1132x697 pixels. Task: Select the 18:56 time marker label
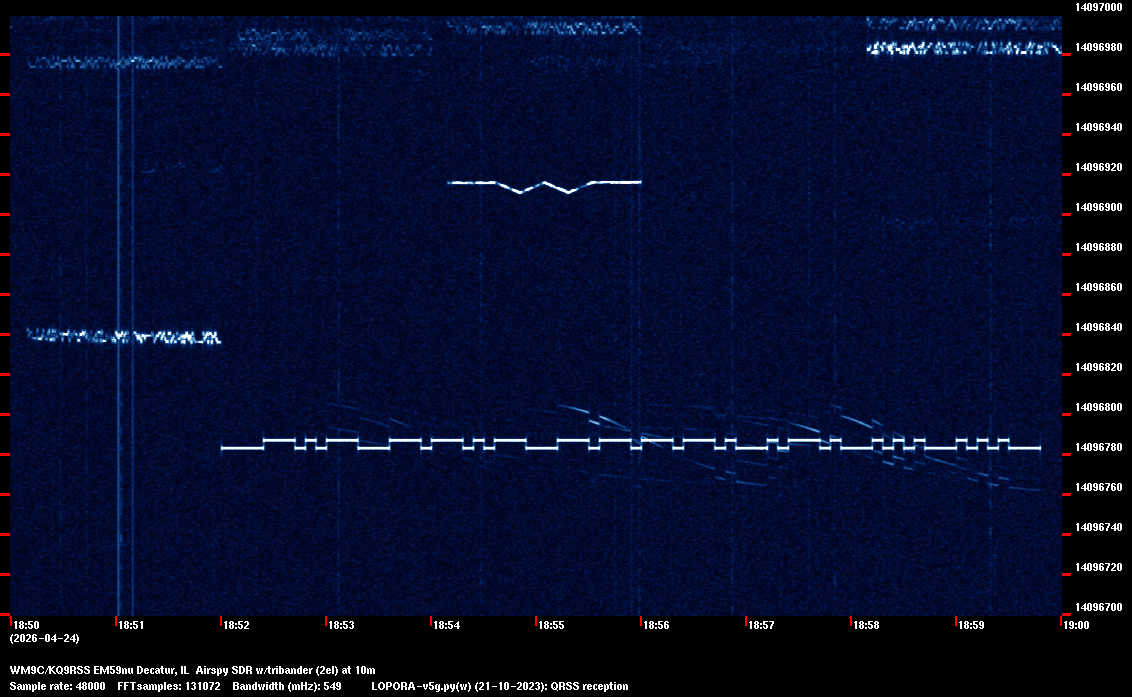[656, 626]
